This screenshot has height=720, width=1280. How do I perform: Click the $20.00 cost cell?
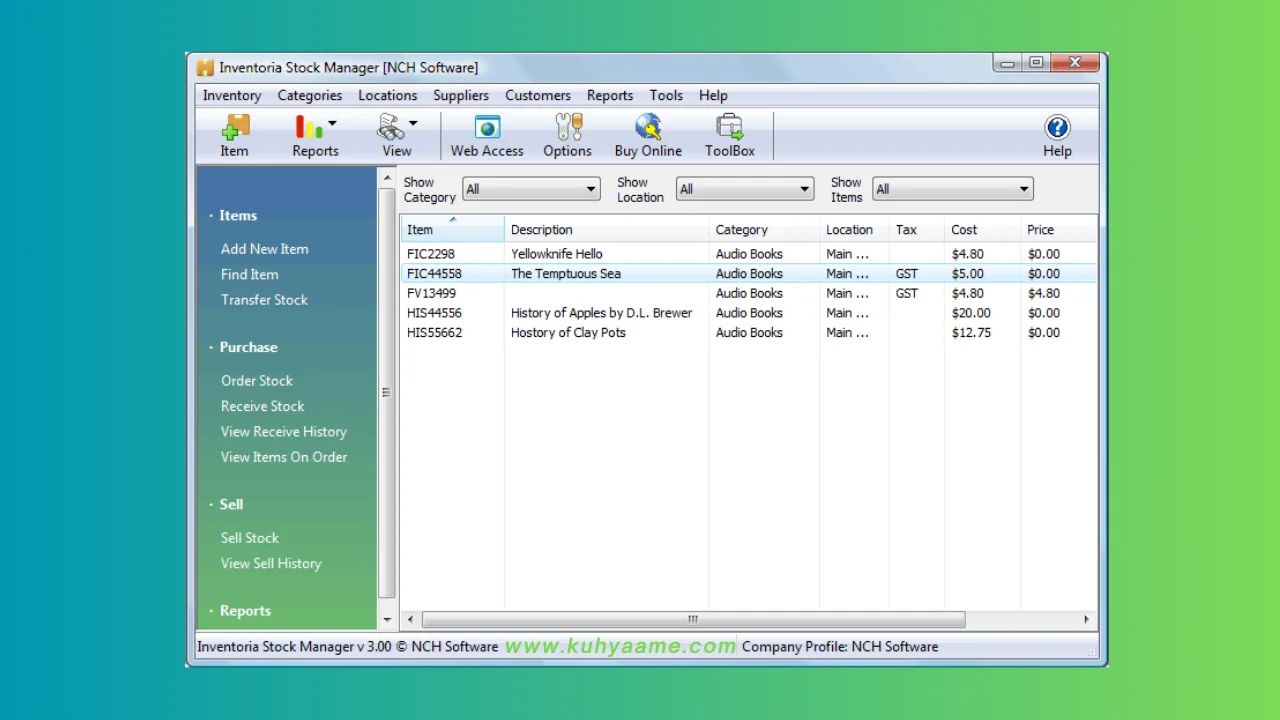tap(971, 313)
